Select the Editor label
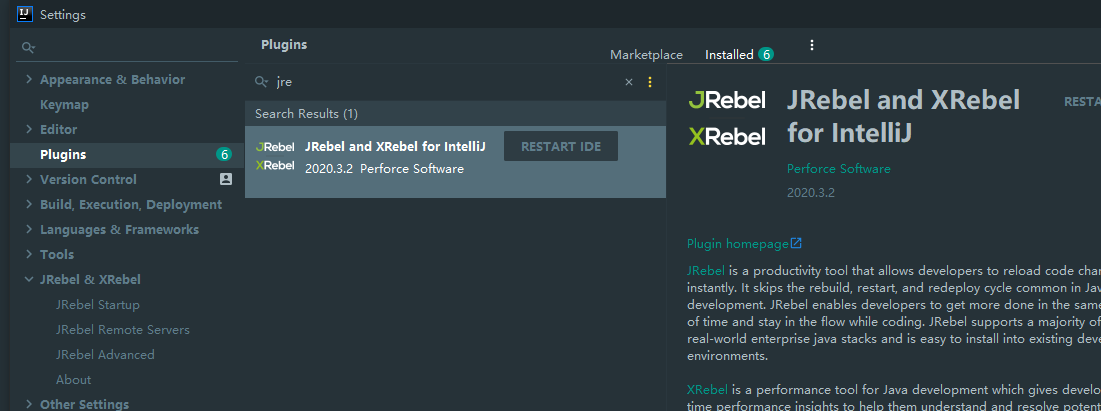Screen dimensions: 1101x411 coord(58,129)
